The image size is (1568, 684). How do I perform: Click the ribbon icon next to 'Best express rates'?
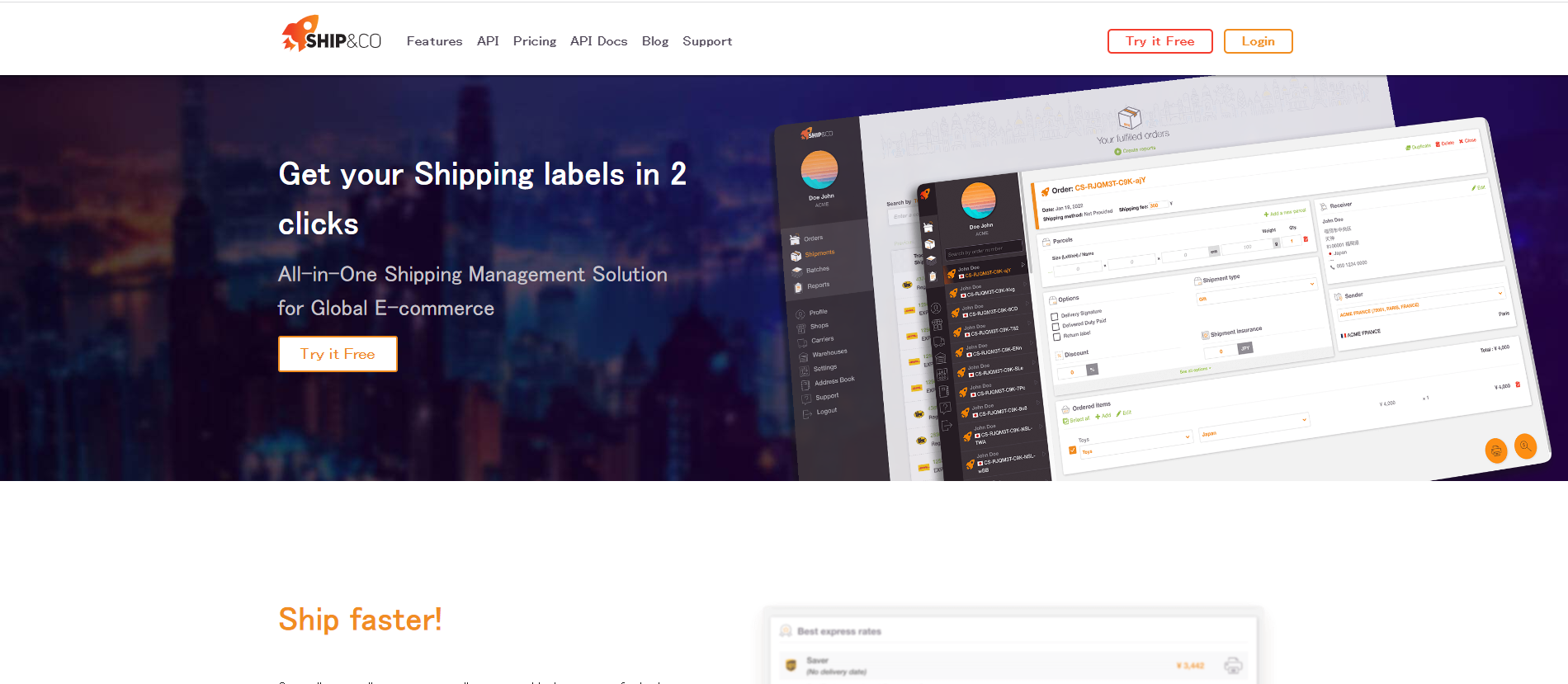coord(786,630)
